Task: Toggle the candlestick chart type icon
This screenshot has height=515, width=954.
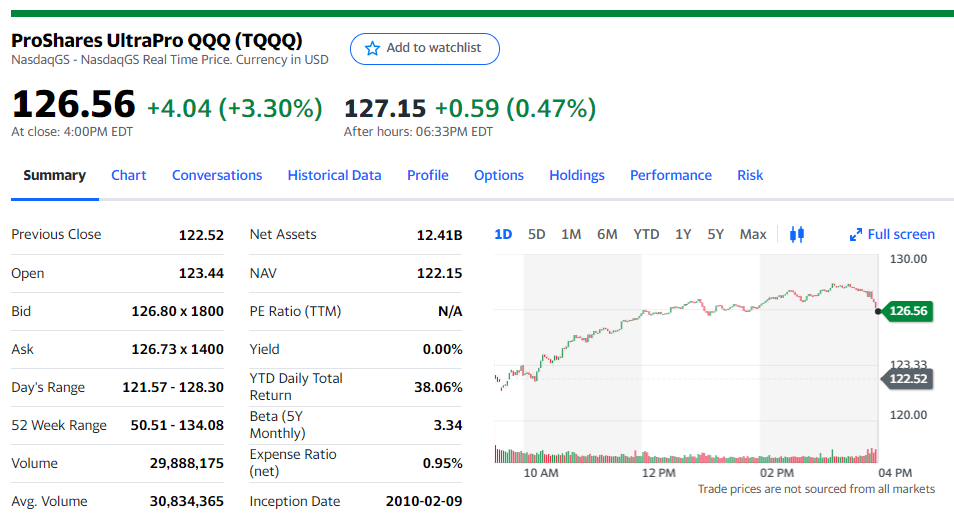Action: point(796,234)
